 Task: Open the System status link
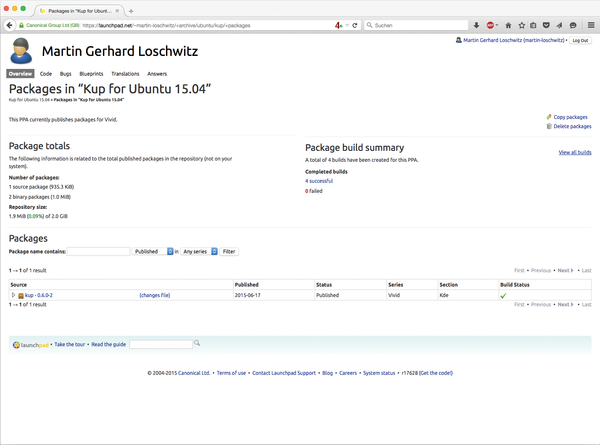[379, 373]
